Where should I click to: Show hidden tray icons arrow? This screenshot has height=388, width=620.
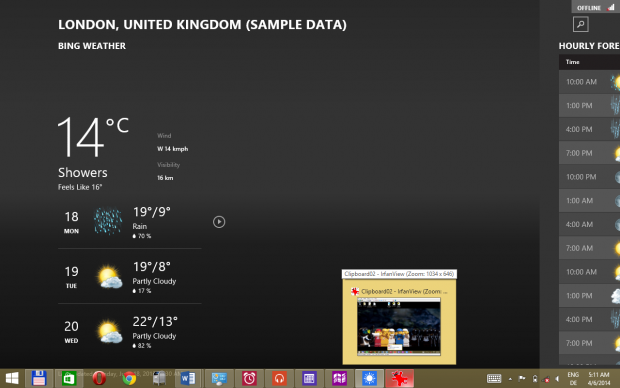click(510, 379)
